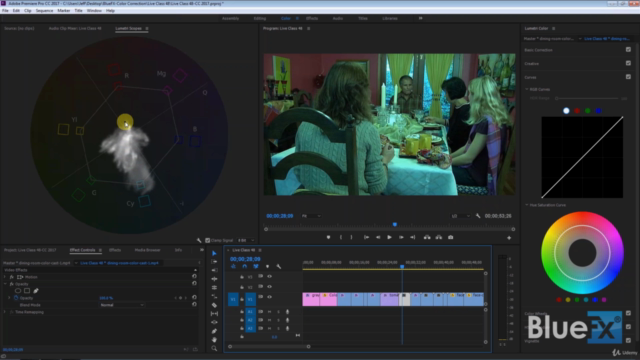Toggle the Creative section checkbox
The width and height of the screenshot is (640, 360).
(628, 63)
